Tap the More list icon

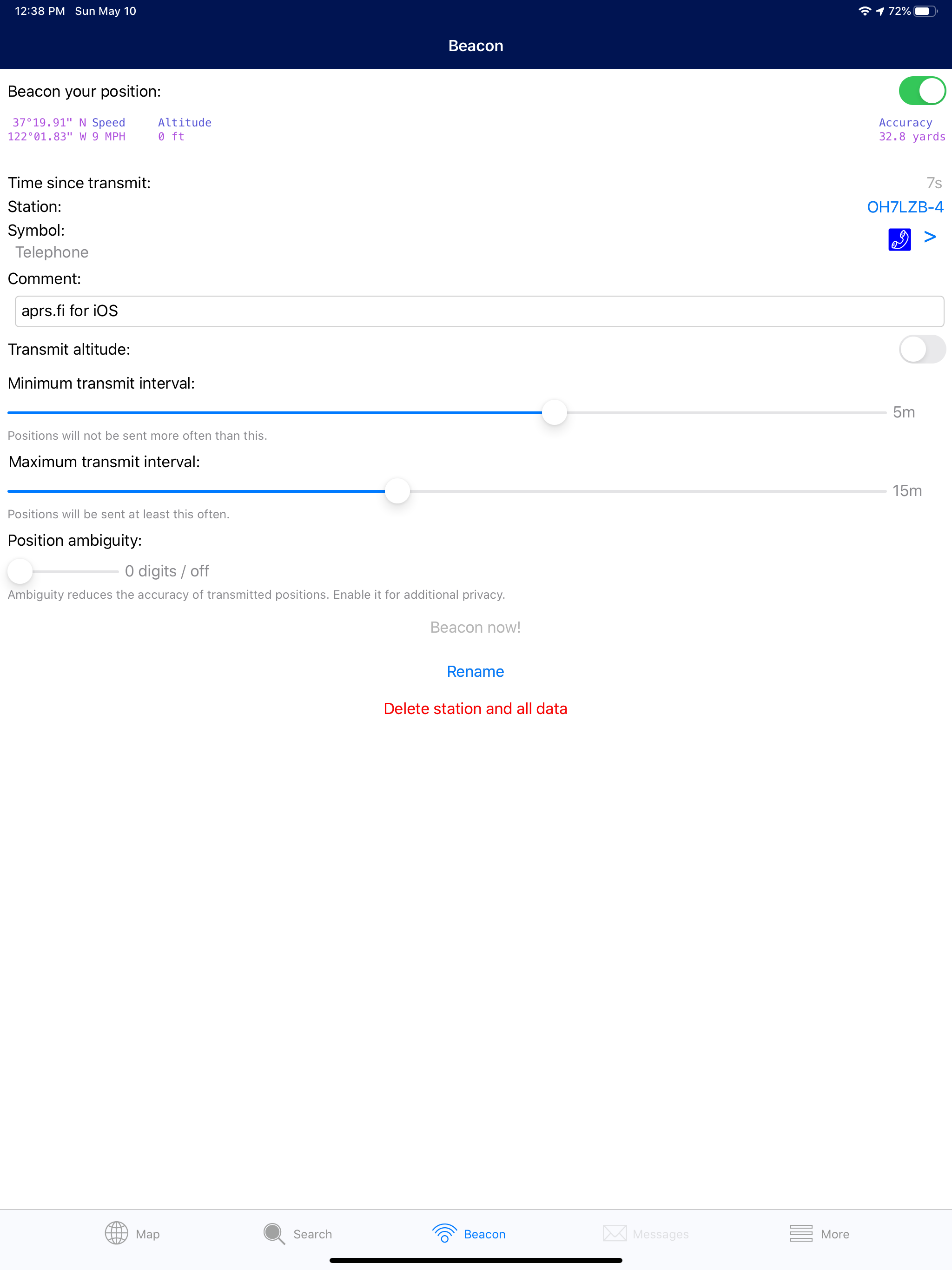click(x=800, y=1233)
